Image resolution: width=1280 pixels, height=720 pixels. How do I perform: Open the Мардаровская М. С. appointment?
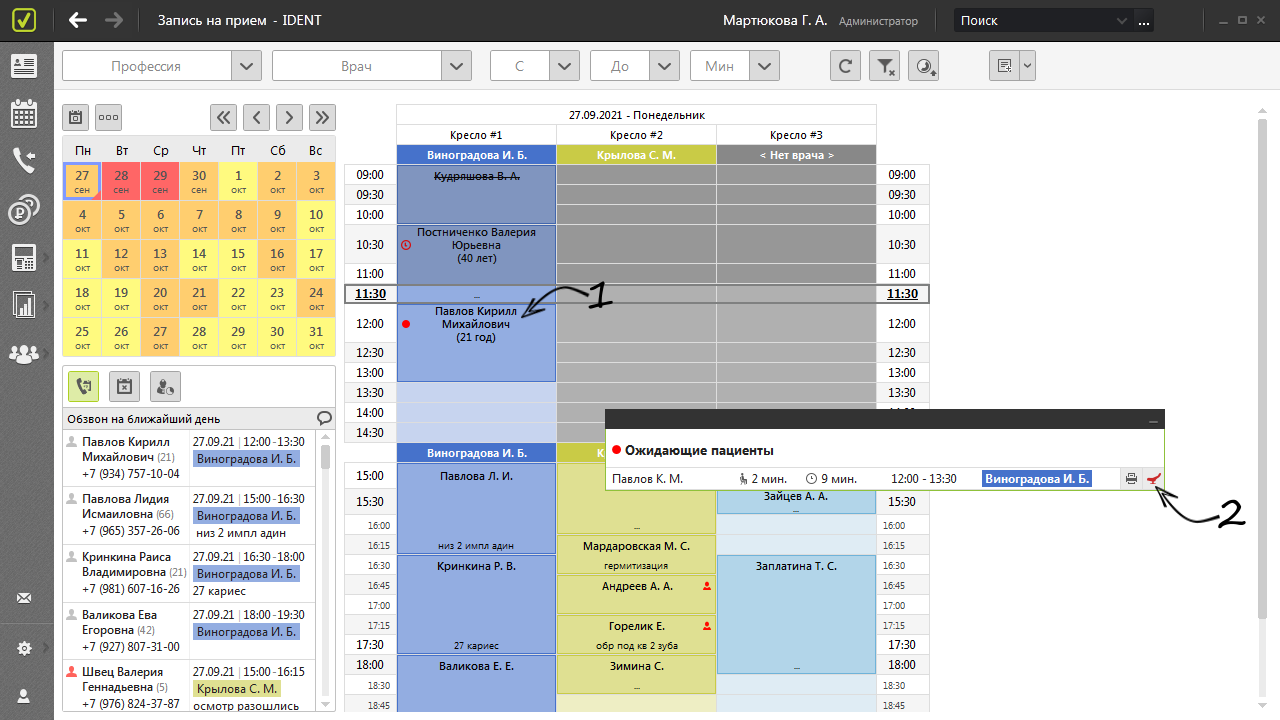click(636, 554)
